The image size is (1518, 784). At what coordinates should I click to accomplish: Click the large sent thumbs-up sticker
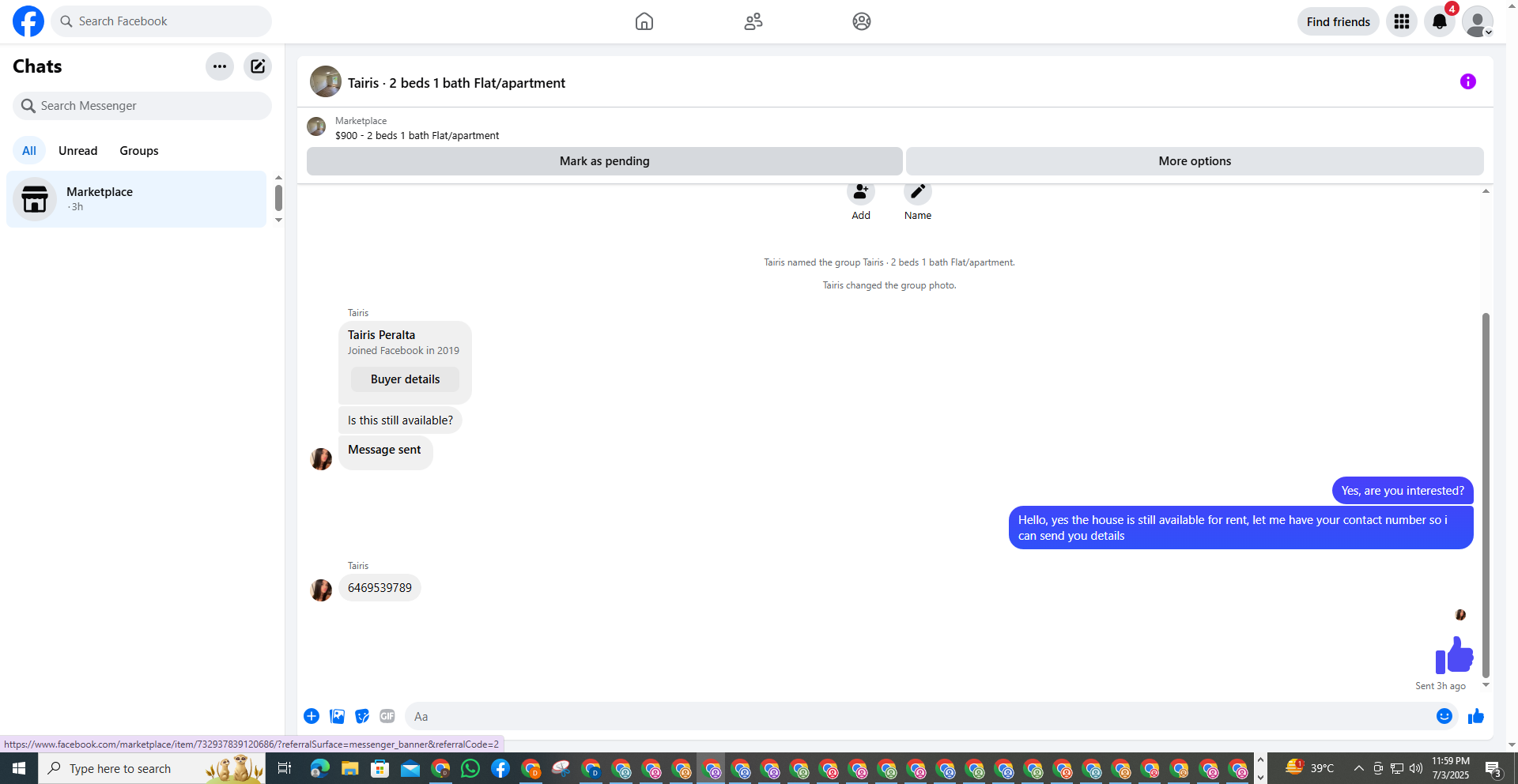[1454, 655]
